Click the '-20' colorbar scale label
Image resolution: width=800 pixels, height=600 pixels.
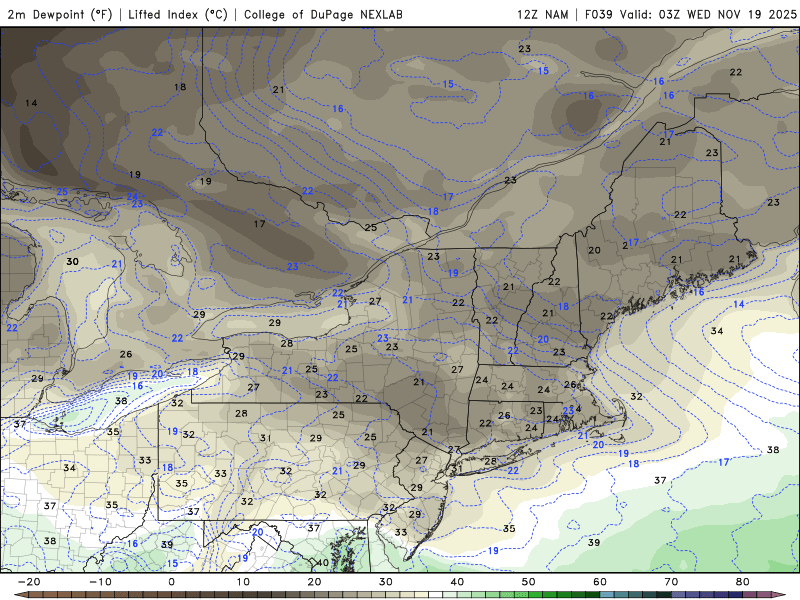29,582
